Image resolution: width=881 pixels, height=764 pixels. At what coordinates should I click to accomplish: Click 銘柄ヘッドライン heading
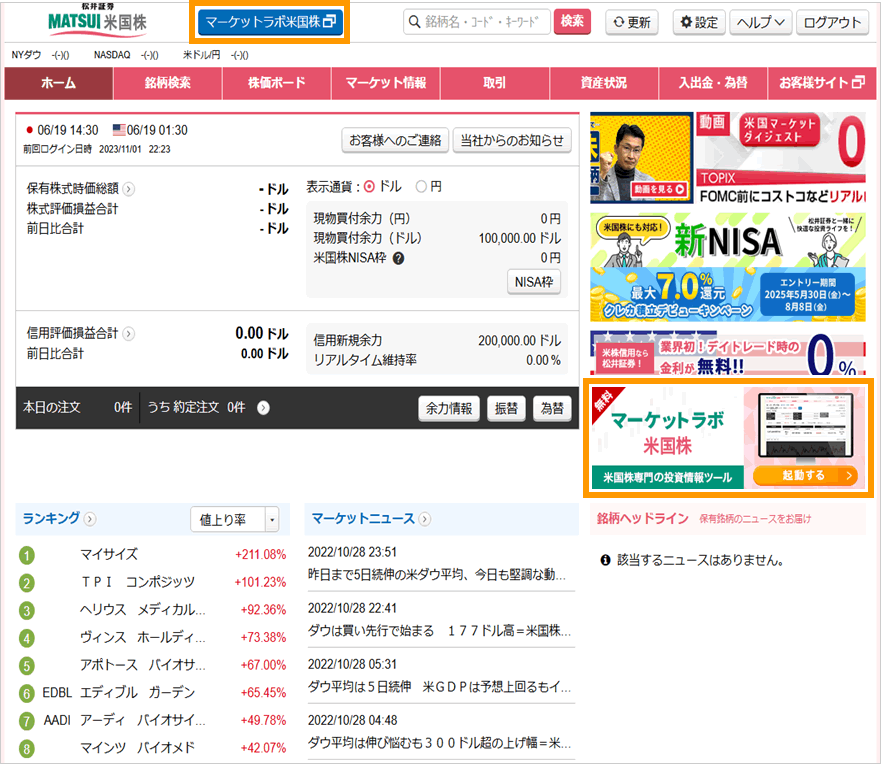(643, 518)
